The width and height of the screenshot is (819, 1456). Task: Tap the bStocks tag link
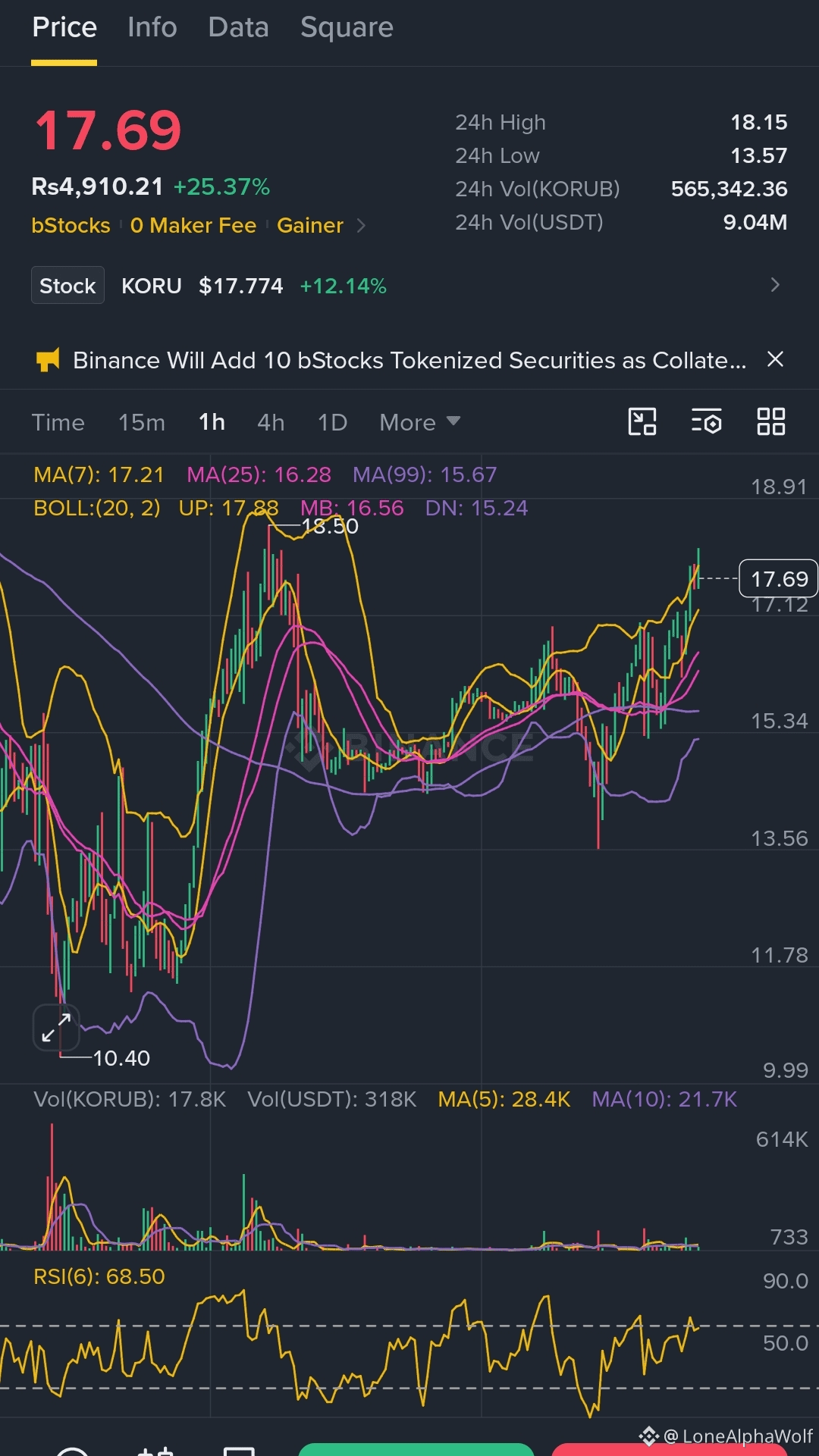tap(71, 226)
